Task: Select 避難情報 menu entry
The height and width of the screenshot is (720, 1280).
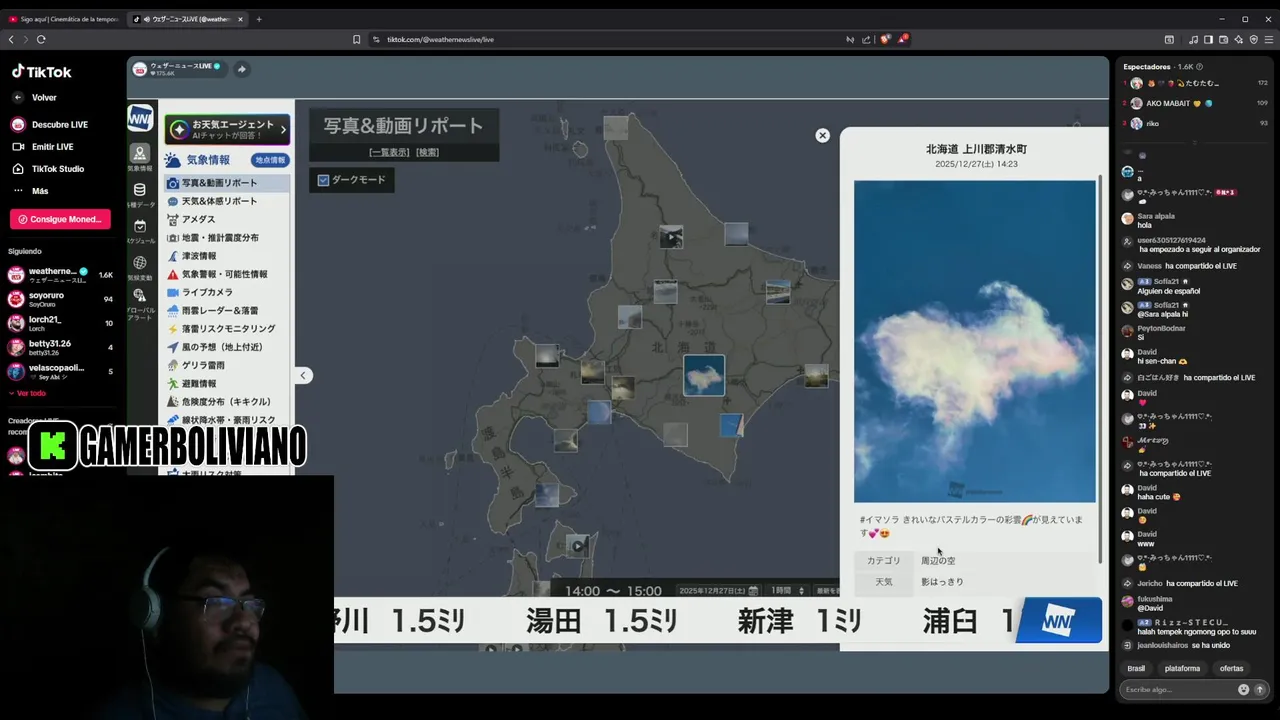Action: coord(227,383)
